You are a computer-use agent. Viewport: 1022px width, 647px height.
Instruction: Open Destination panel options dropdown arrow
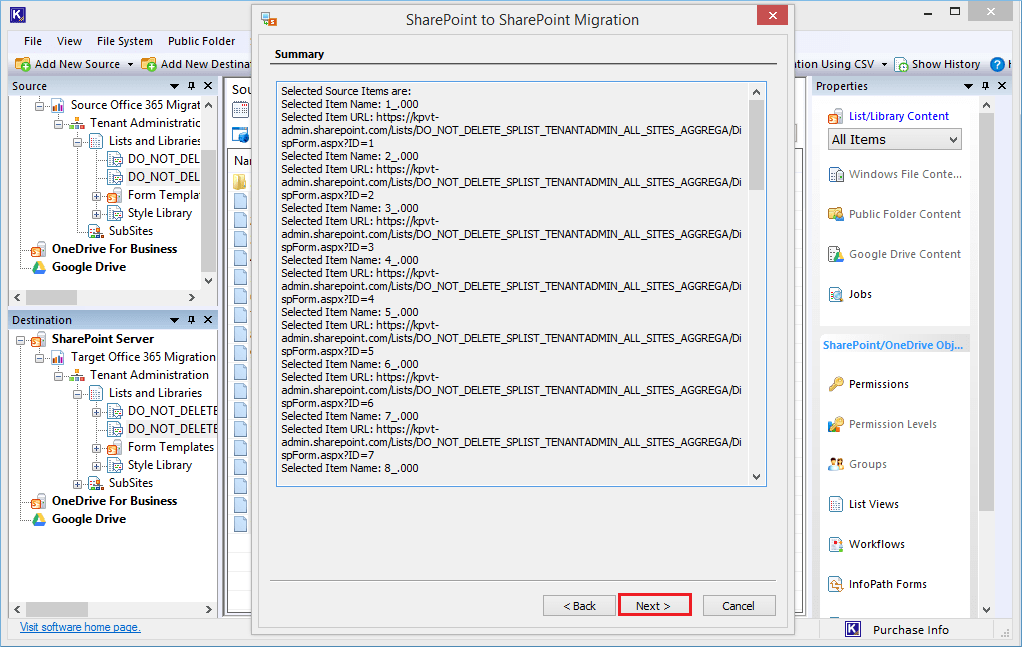pos(174,320)
